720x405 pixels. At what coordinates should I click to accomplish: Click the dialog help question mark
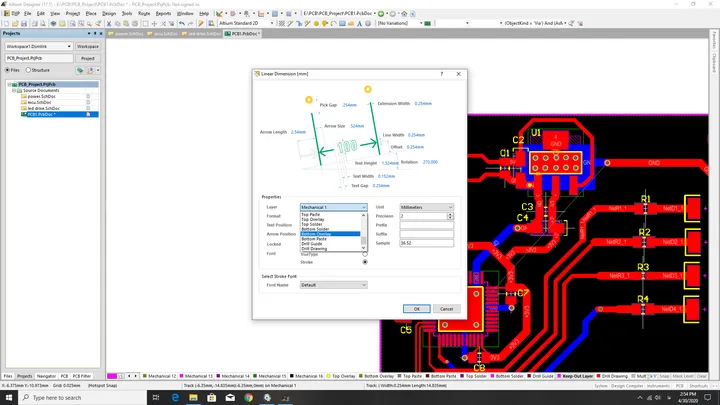[x=442, y=74]
